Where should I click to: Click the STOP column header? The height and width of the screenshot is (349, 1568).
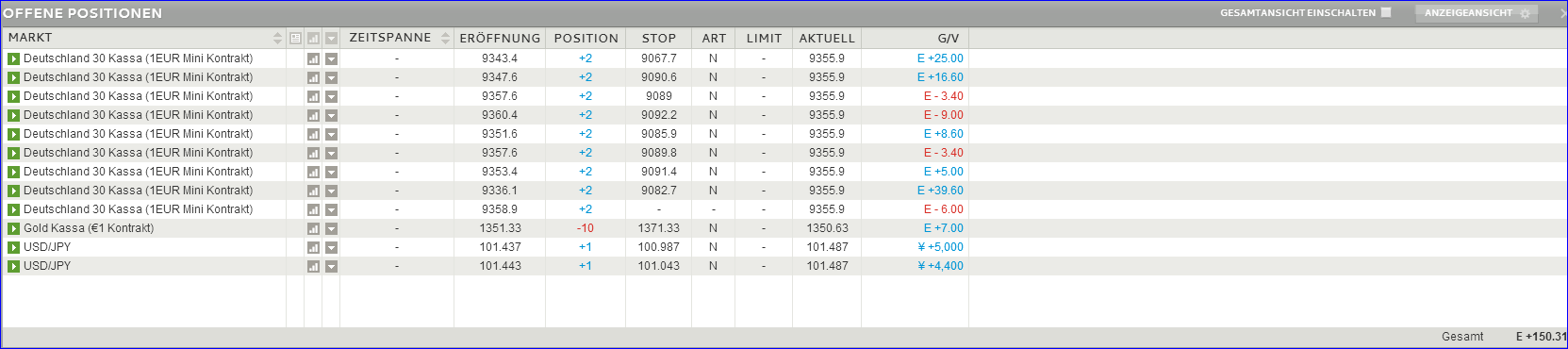point(659,39)
